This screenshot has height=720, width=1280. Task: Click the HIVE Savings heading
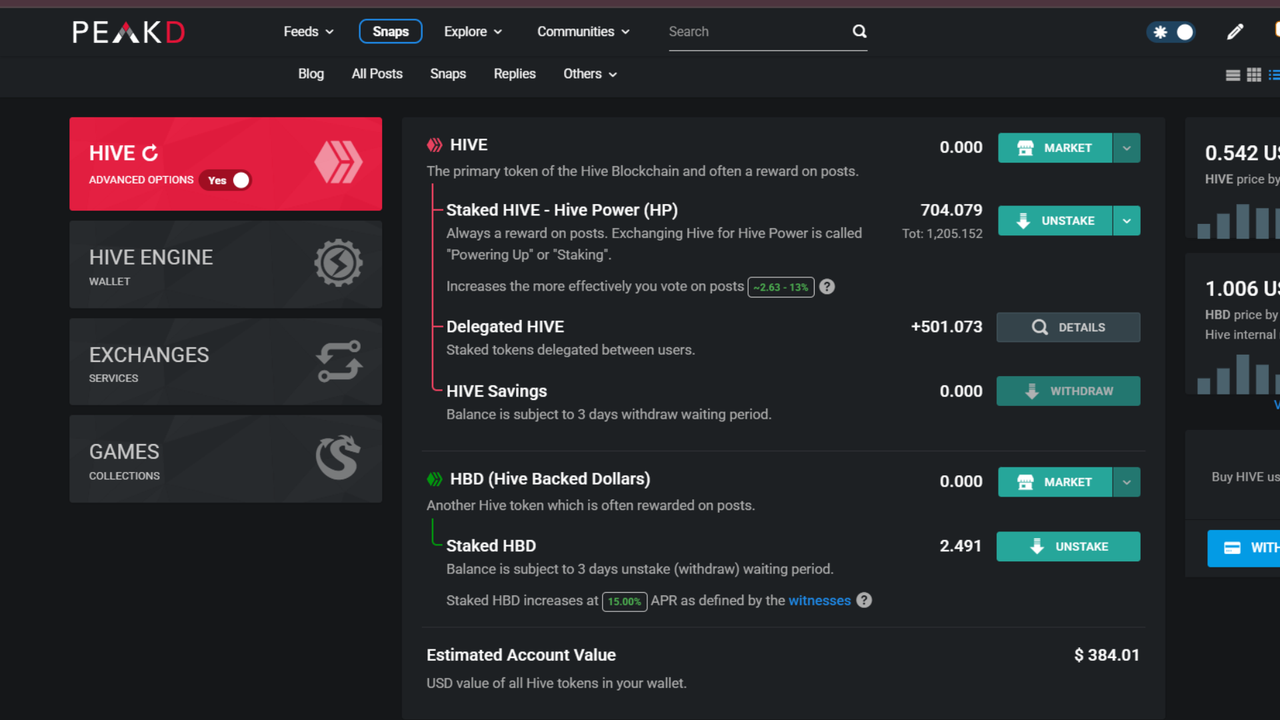pos(497,391)
